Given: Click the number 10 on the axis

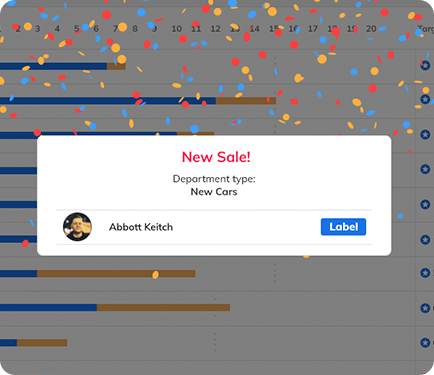Looking at the screenshot, I should point(176,29).
